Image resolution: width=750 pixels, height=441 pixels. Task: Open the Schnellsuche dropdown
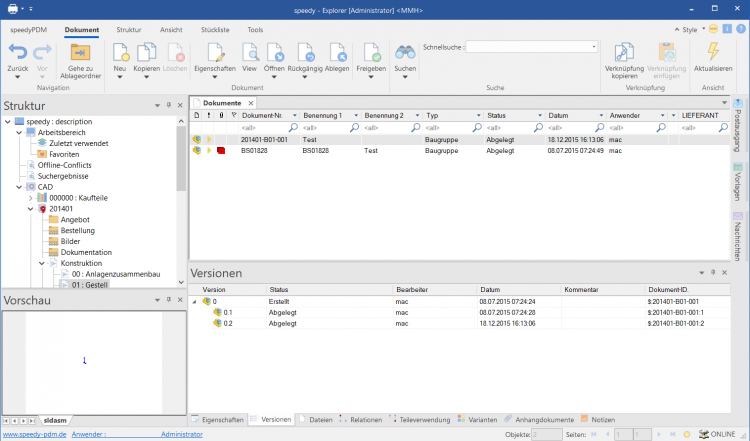pyautogui.click(x=594, y=46)
